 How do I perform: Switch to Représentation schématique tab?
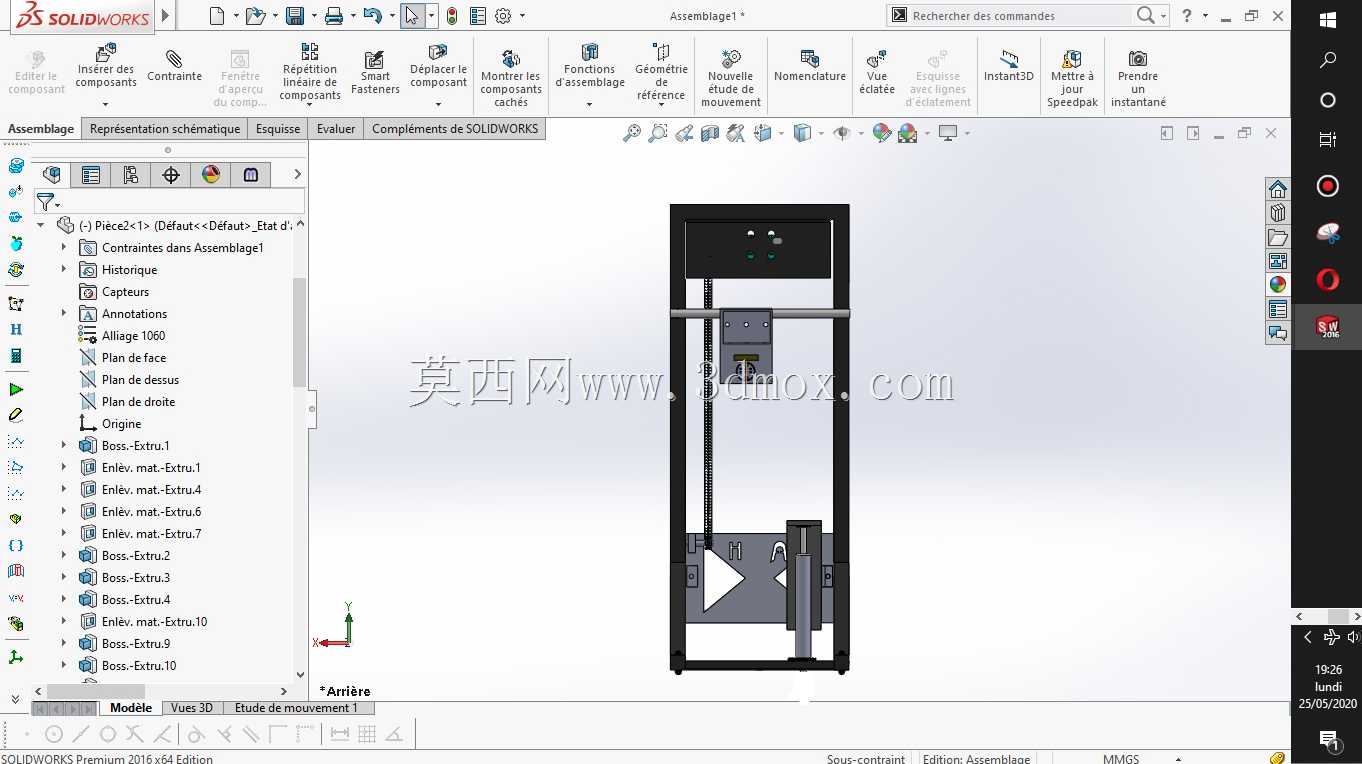(x=165, y=129)
